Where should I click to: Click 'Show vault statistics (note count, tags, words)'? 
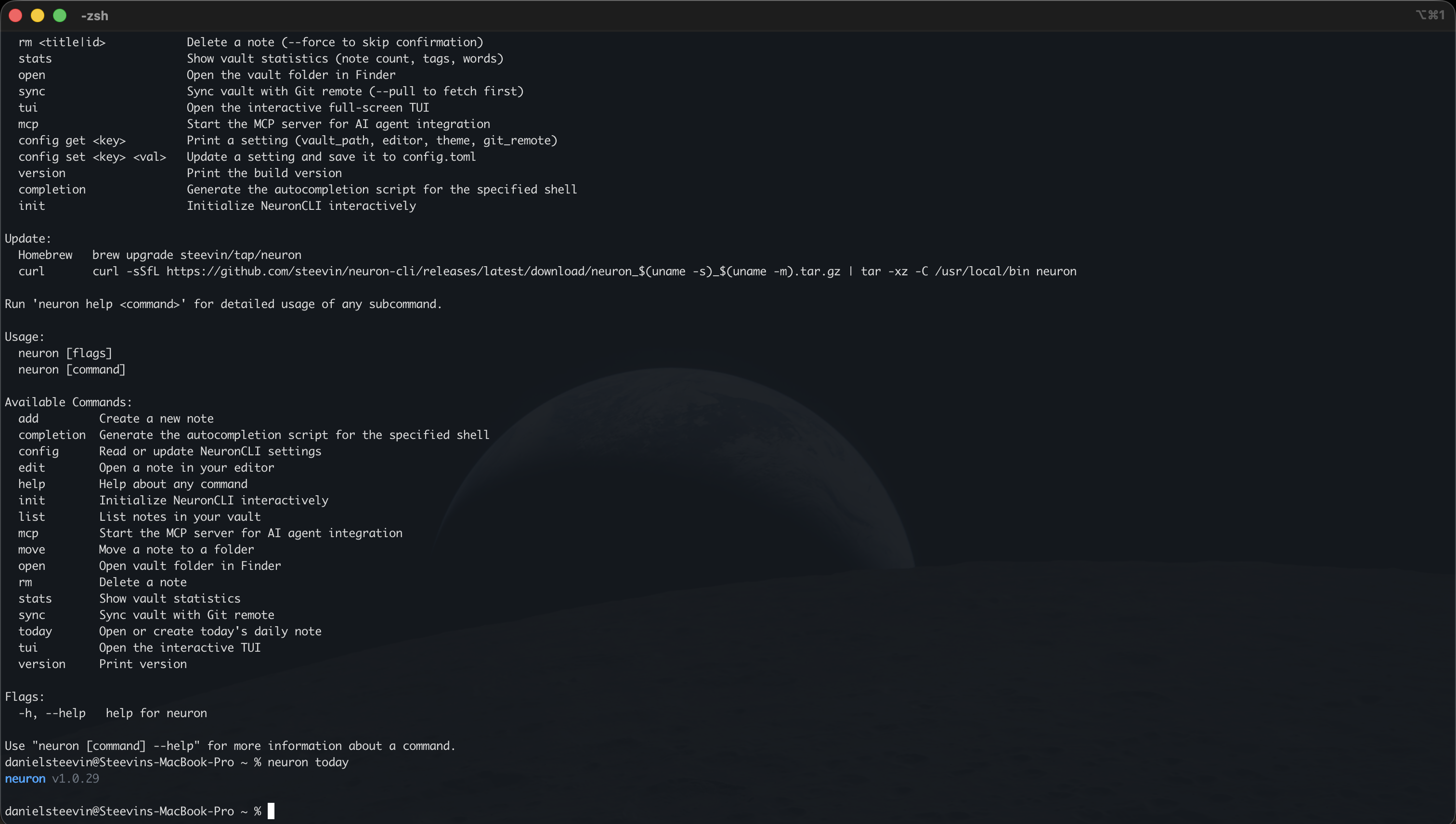345,59
